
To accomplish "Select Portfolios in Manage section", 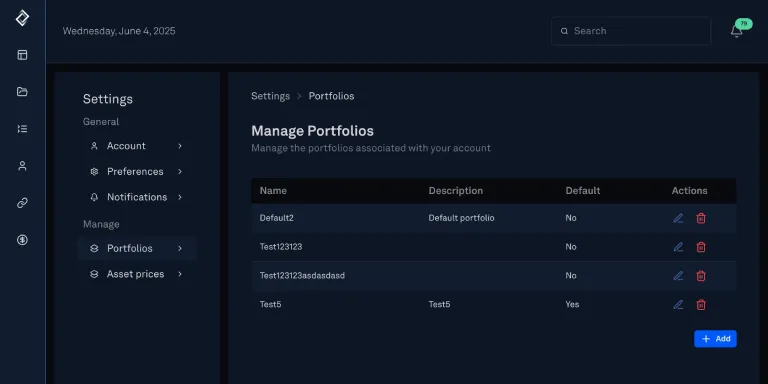I will pos(137,248).
